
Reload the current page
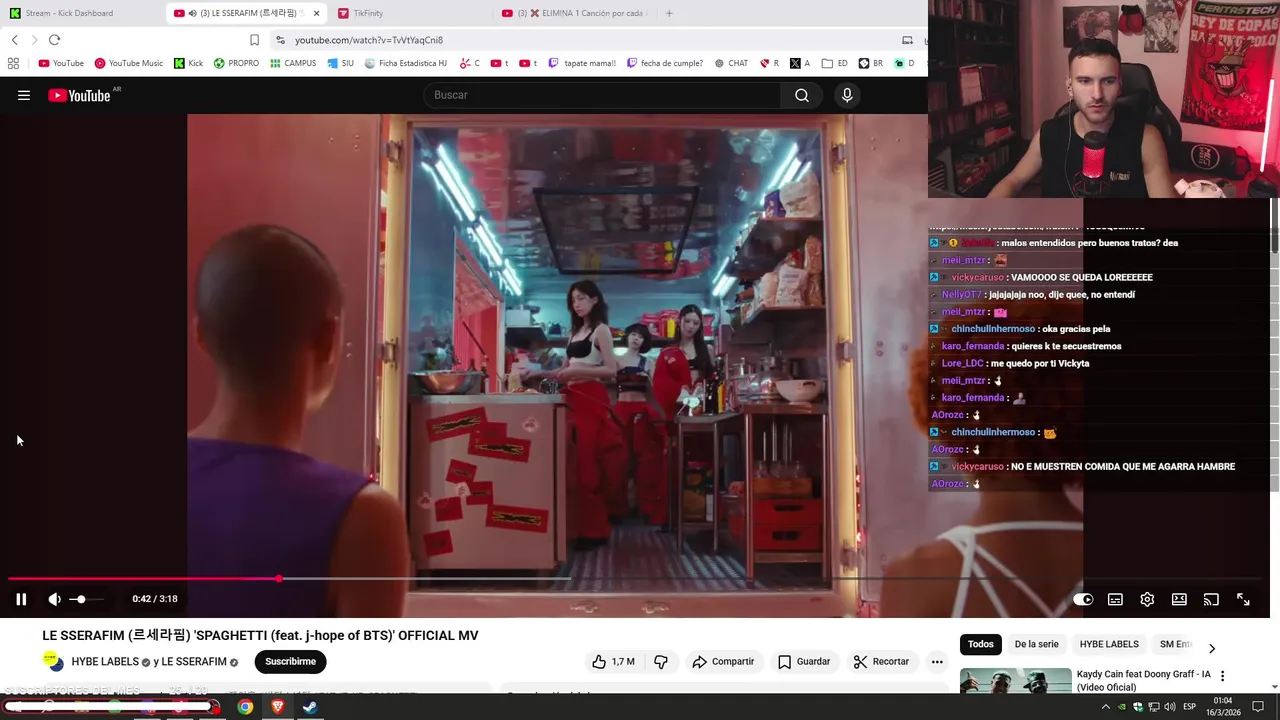point(54,40)
